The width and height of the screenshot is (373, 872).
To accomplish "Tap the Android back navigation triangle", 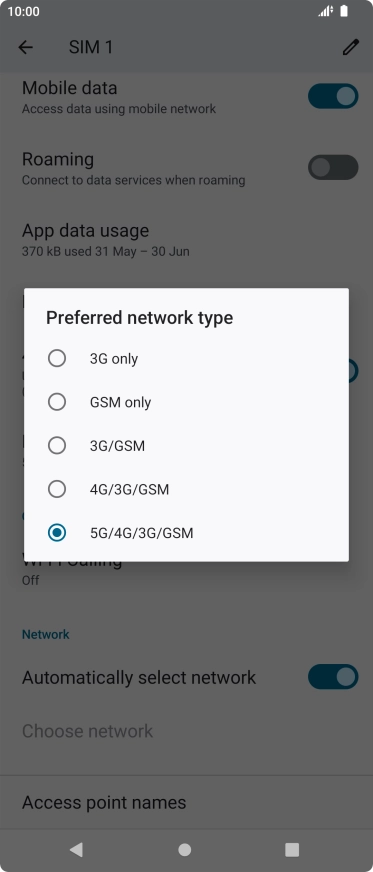I will tap(76, 849).
